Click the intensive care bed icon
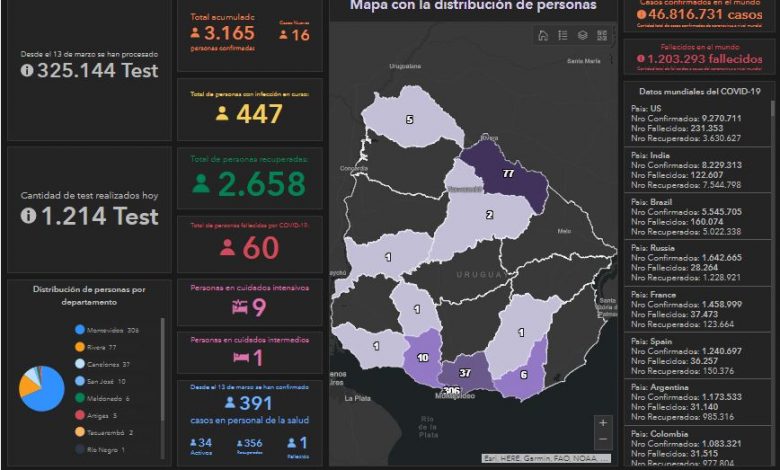 239,308
